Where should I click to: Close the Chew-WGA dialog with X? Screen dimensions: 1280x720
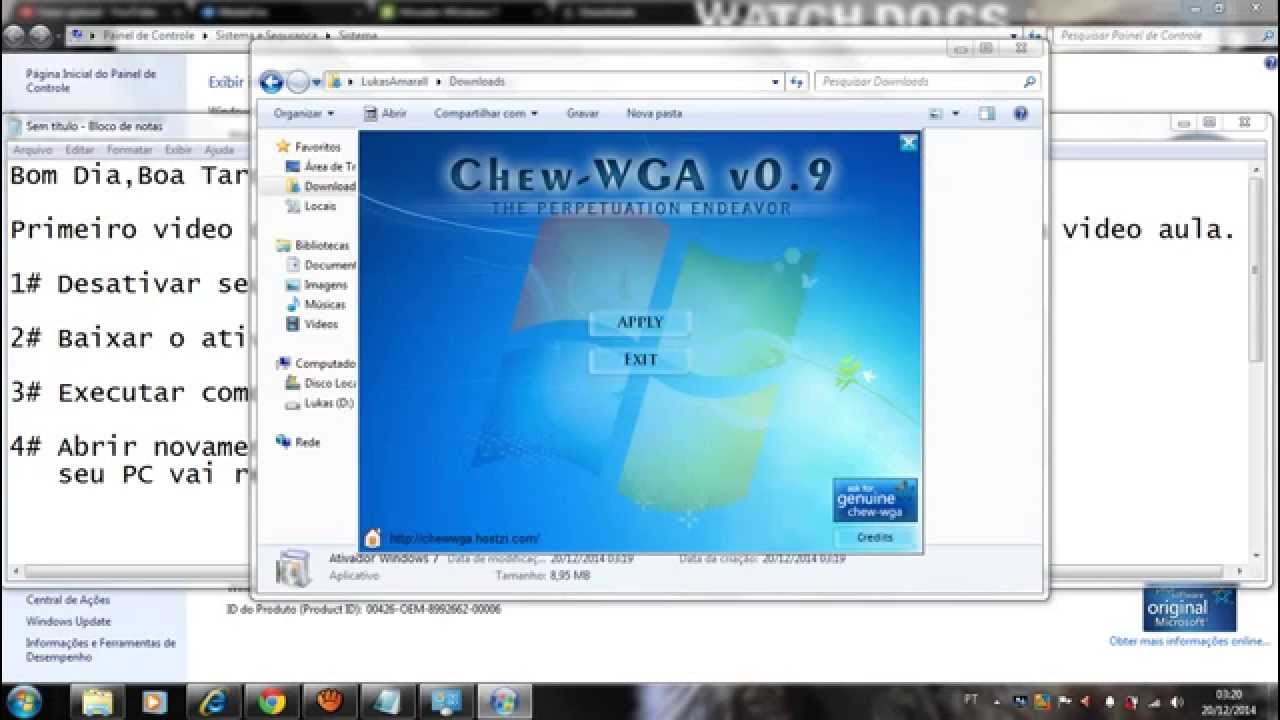tap(908, 143)
